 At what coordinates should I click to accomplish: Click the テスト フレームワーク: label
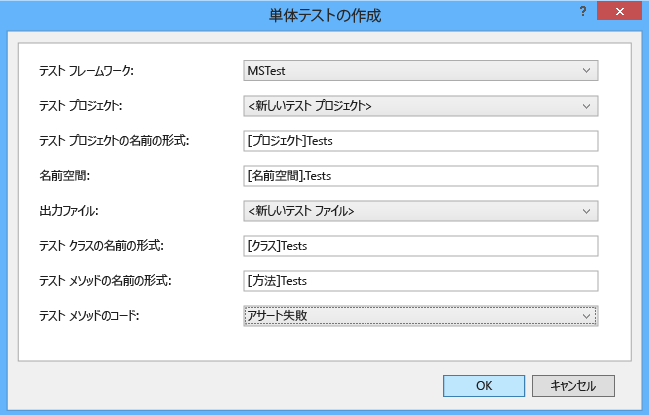point(87,71)
